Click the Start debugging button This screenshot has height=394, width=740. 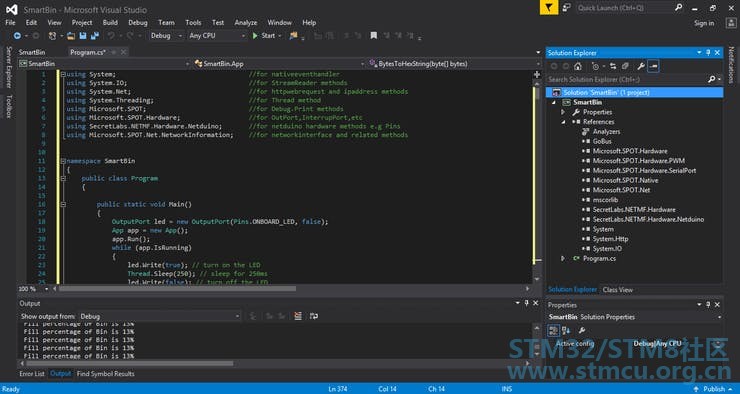pyautogui.click(x=264, y=36)
